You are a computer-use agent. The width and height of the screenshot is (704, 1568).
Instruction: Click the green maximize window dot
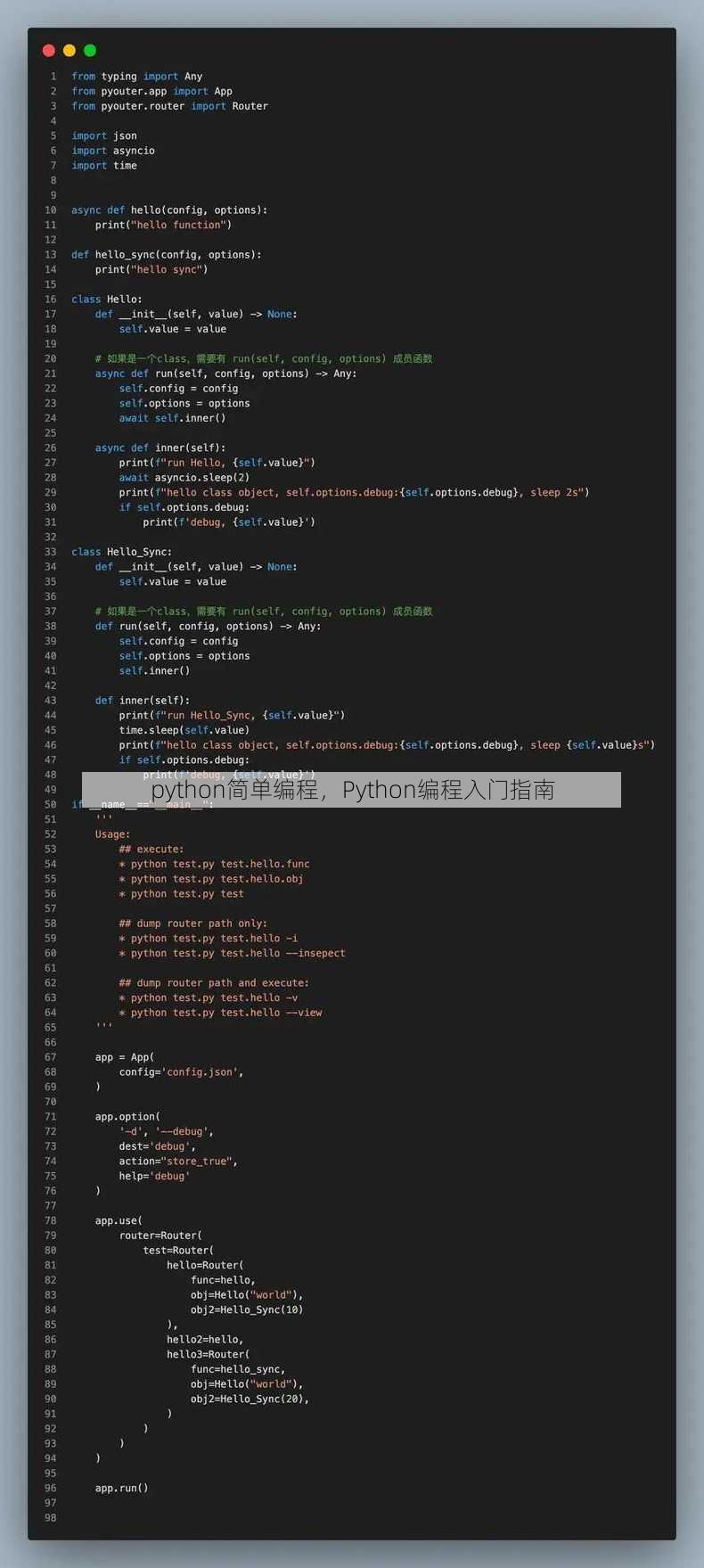click(x=90, y=51)
